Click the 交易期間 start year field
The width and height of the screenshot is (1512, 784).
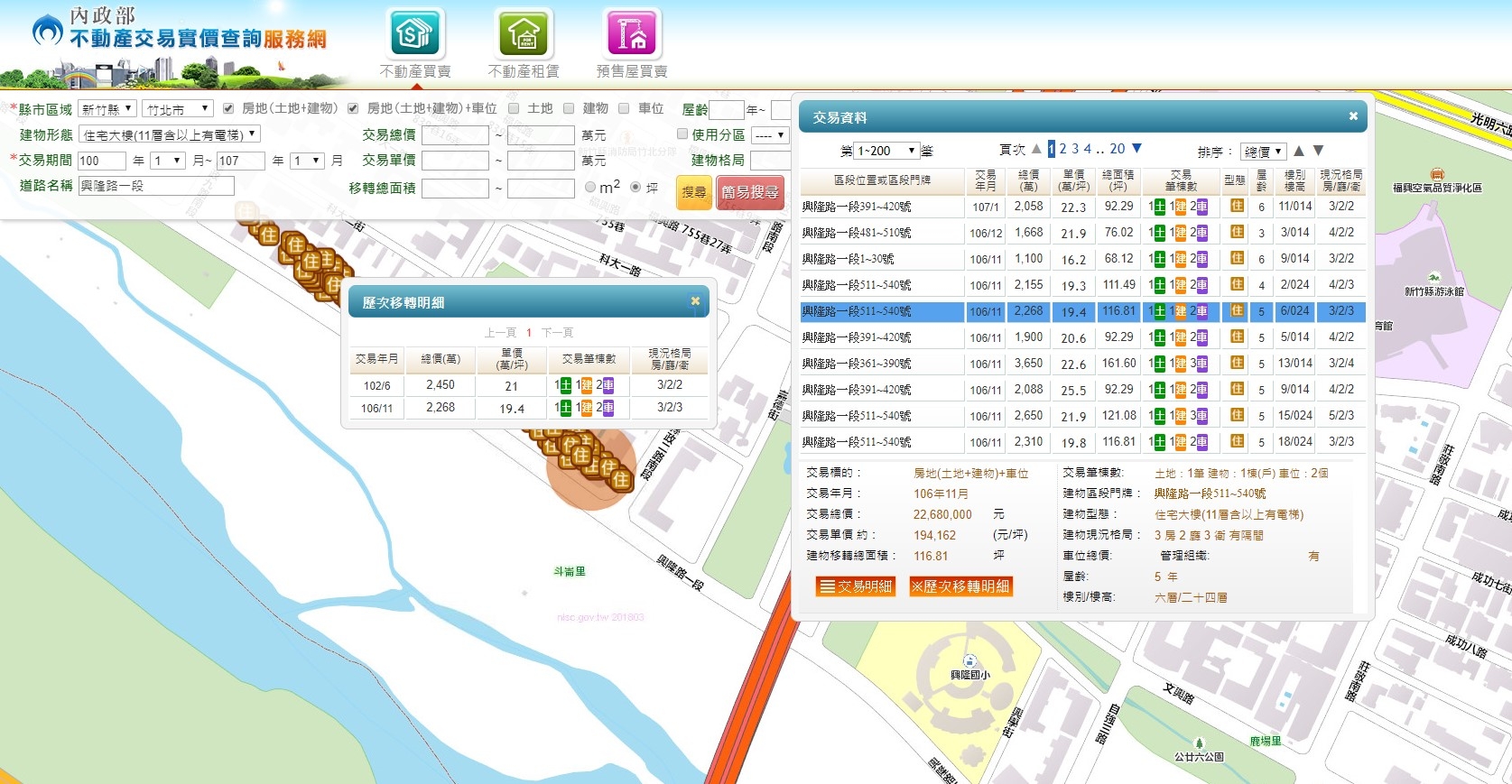point(102,161)
